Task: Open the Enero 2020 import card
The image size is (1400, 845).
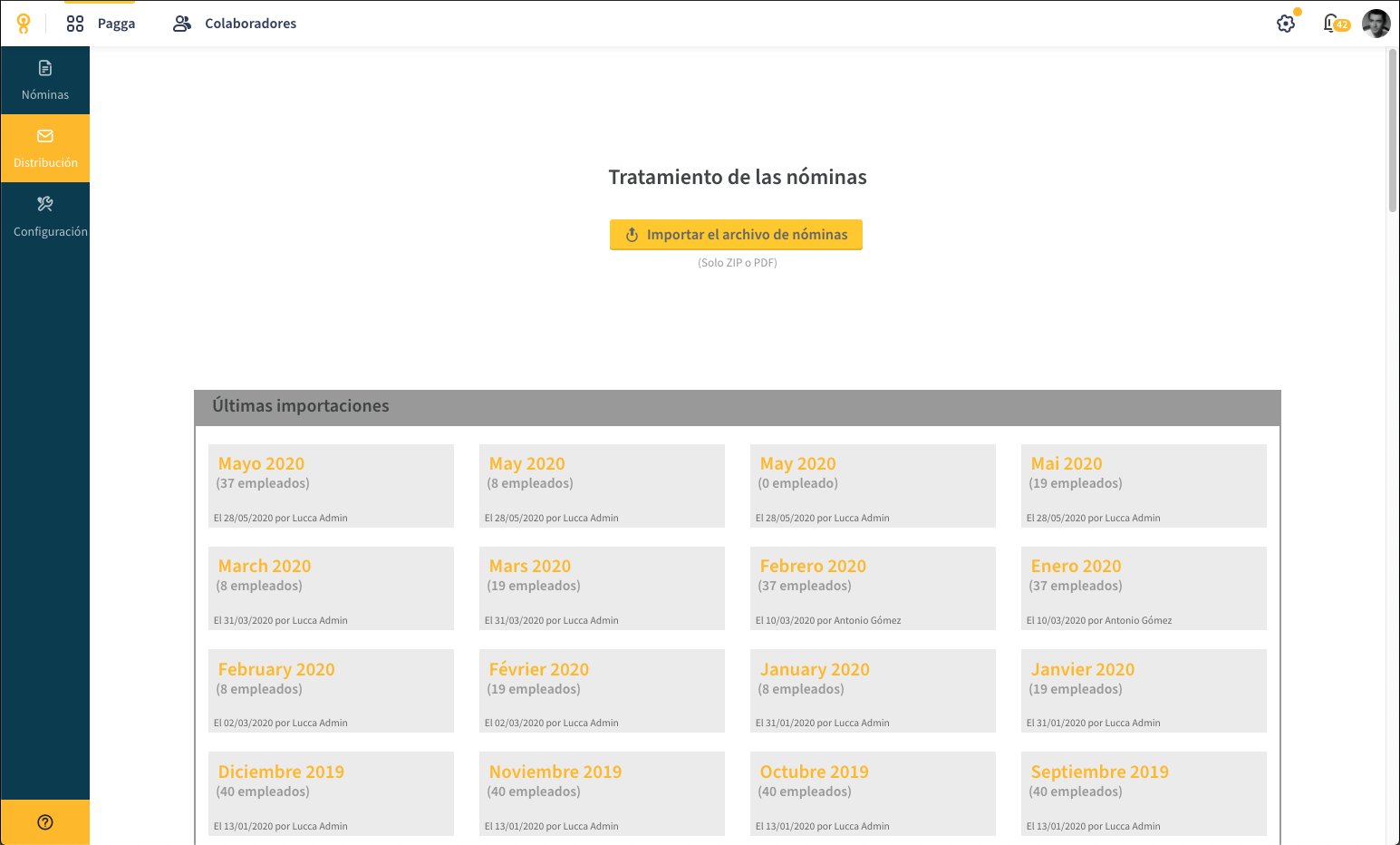Action: [x=1144, y=588]
